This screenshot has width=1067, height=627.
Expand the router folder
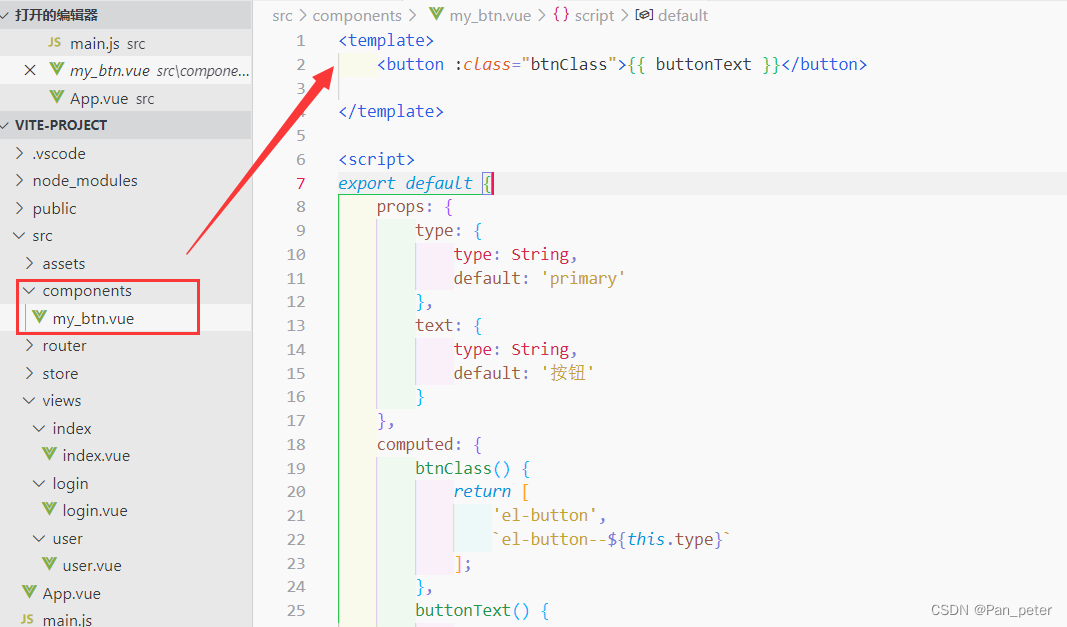29,345
